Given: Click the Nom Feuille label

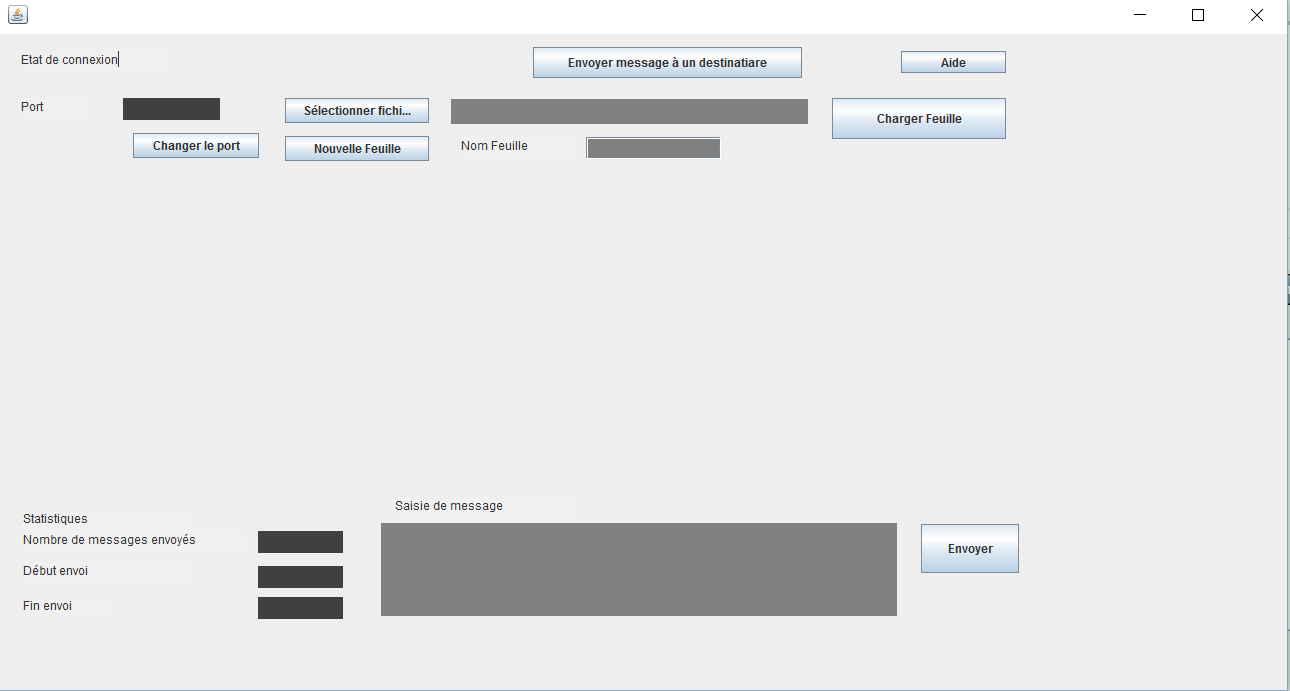Looking at the screenshot, I should point(492,145).
